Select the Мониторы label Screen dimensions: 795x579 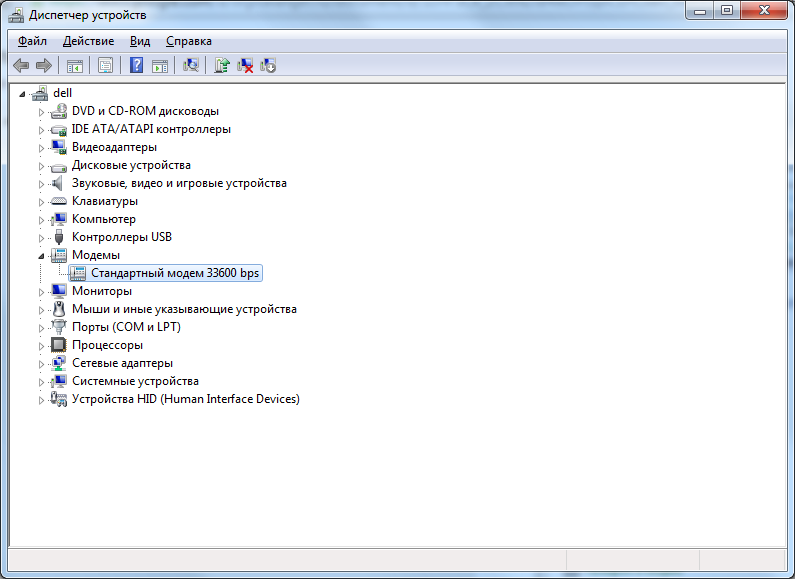click(x=102, y=291)
